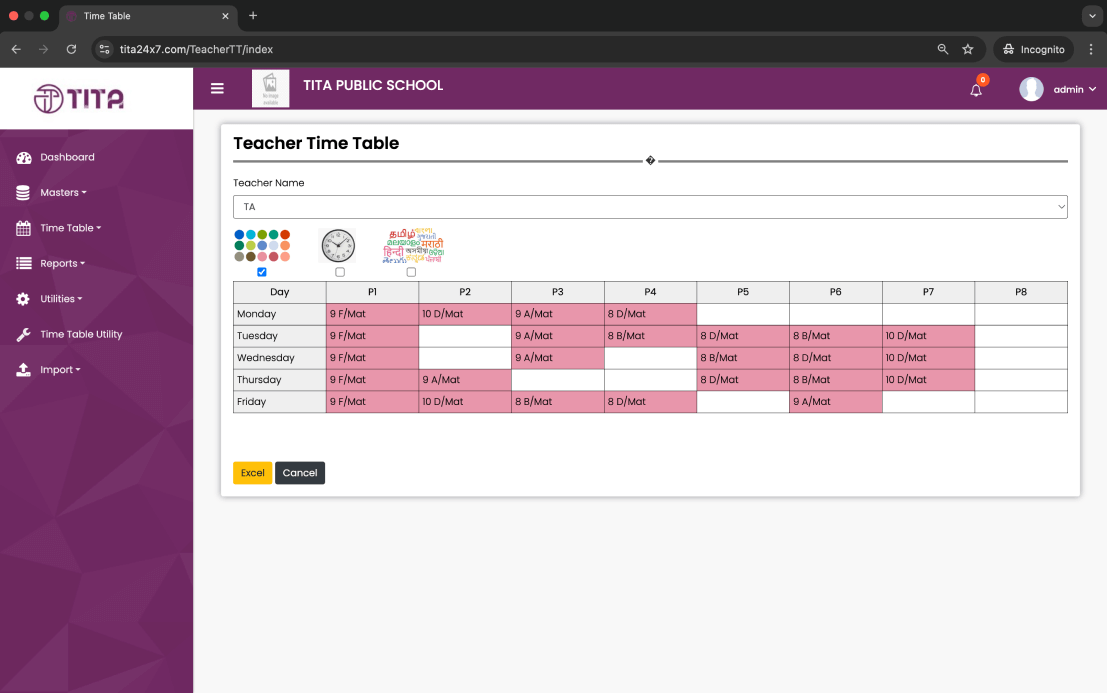1107x693 pixels.
Task: Export the timetable with the Excel button
Action: [253, 473]
